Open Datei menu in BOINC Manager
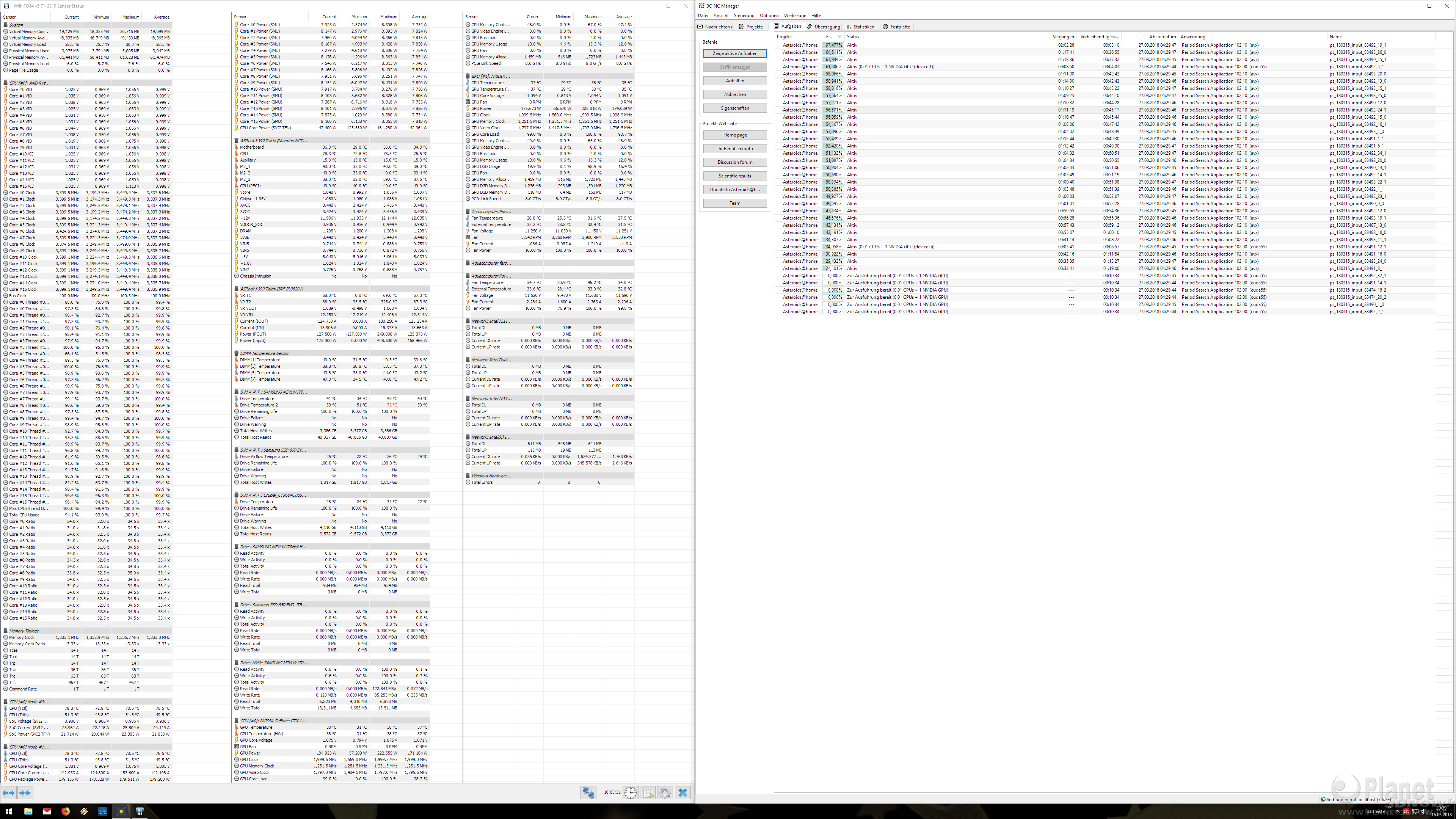 click(x=703, y=15)
